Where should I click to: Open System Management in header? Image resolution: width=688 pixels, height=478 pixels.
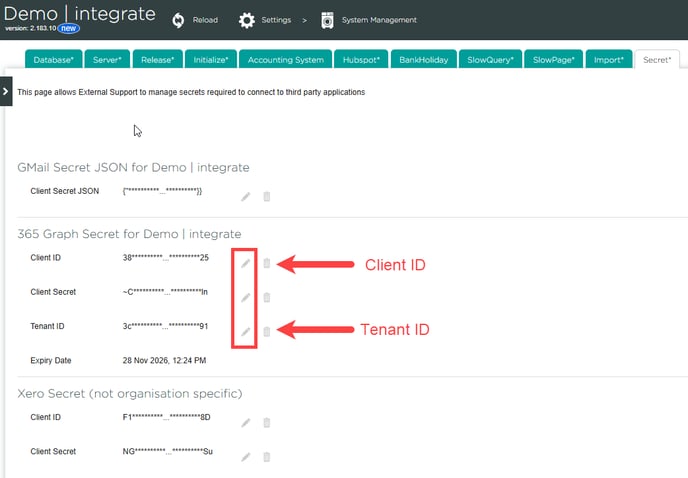[328, 20]
